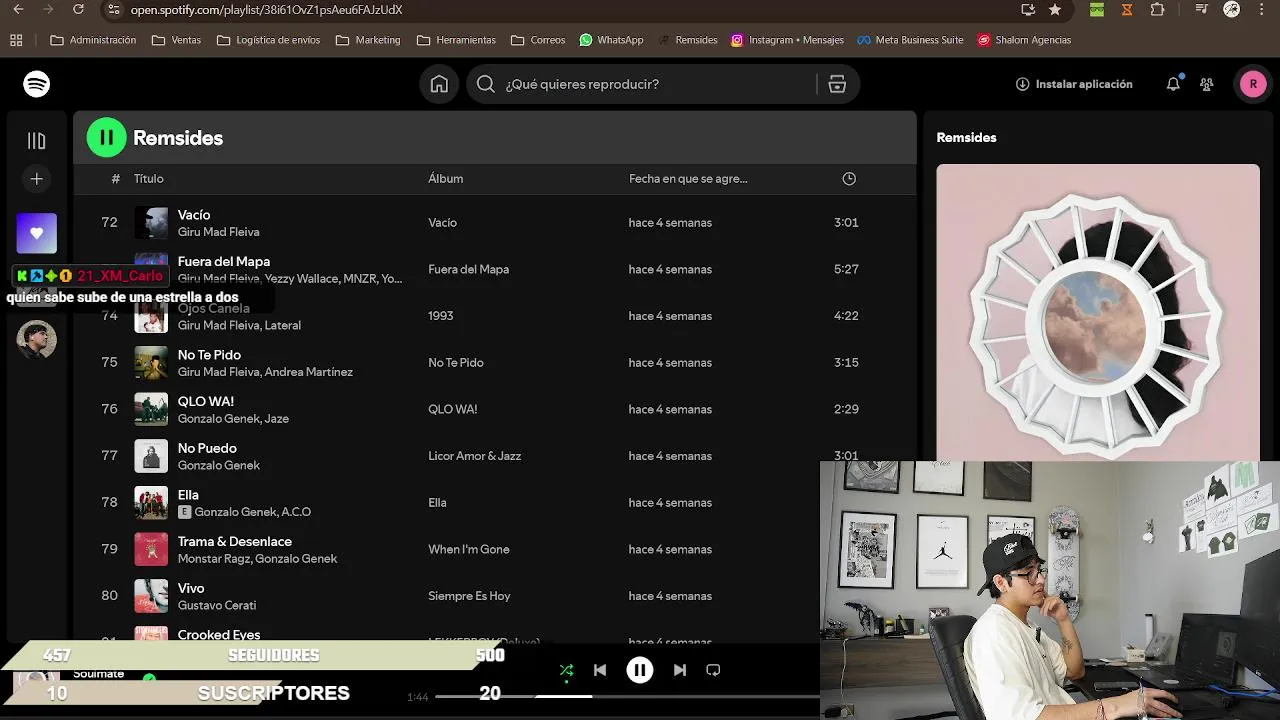Sort by 'Fecha en que se agre...' header
1280x720 pixels.
pyautogui.click(x=688, y=179)
